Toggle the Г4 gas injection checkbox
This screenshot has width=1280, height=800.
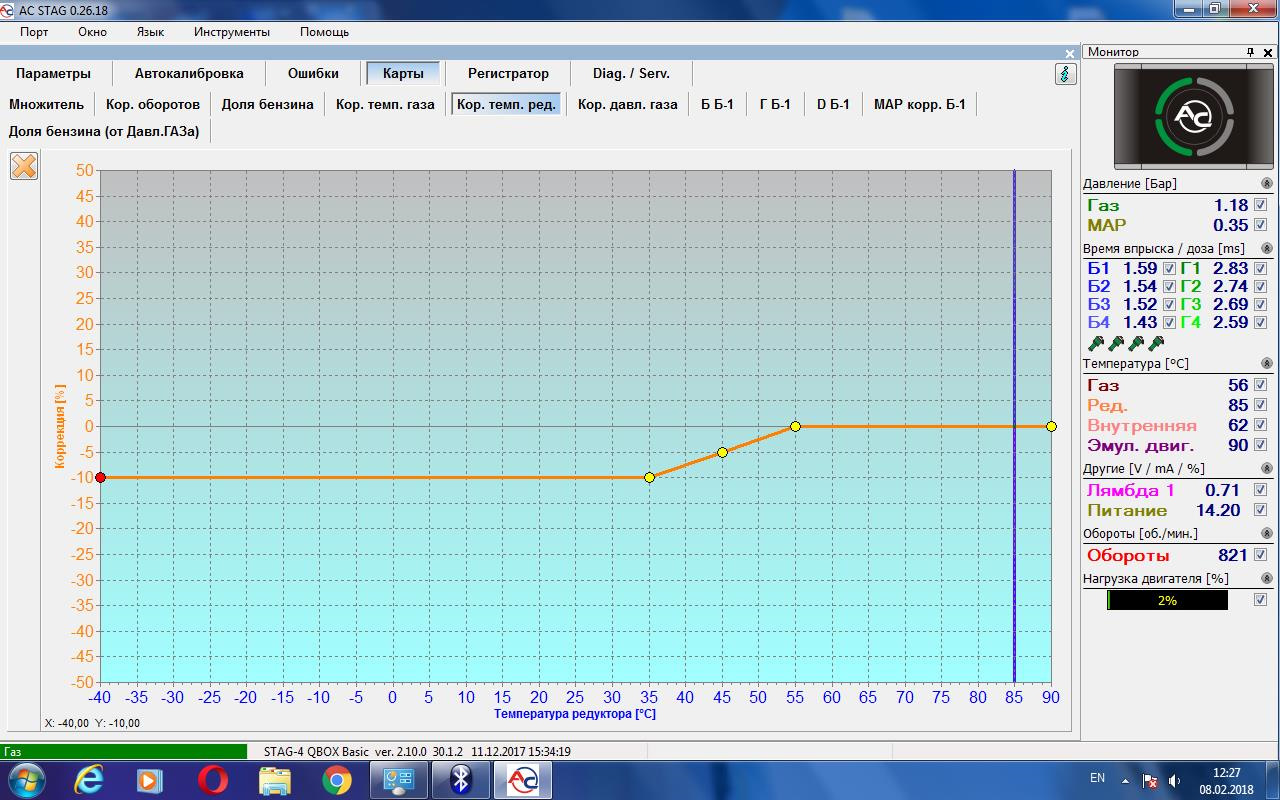(x=1260, y=322)
